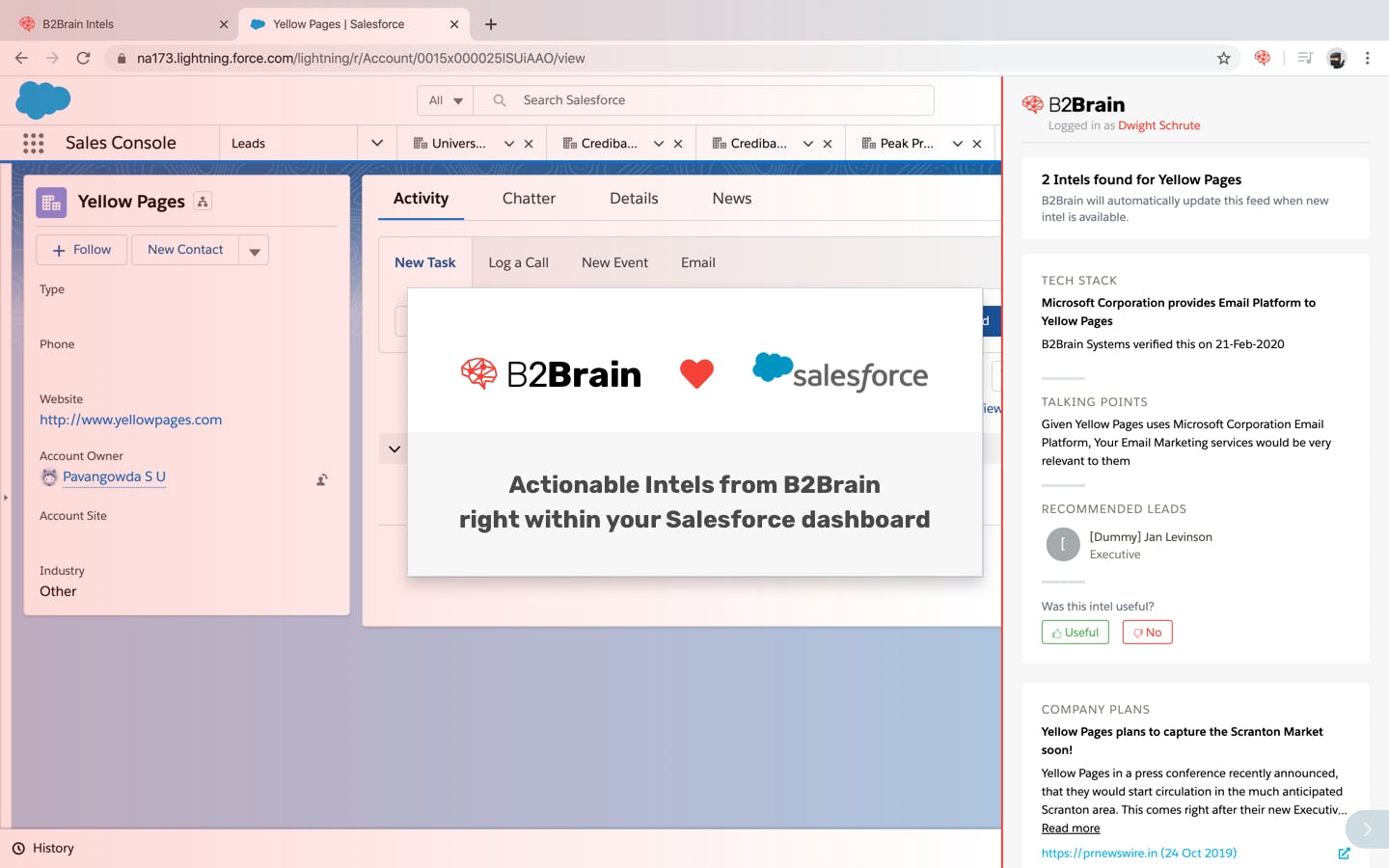
Task: Mark the intel as Useful
Action: 1075,633
